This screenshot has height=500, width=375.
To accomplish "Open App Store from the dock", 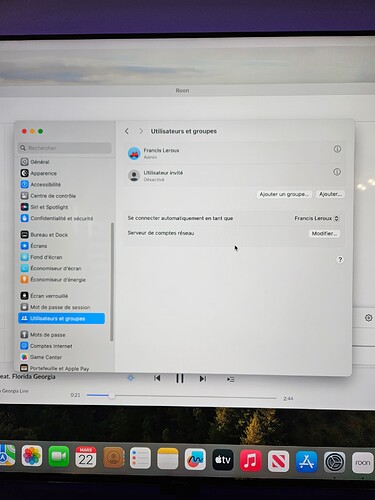I will point(306,461).
